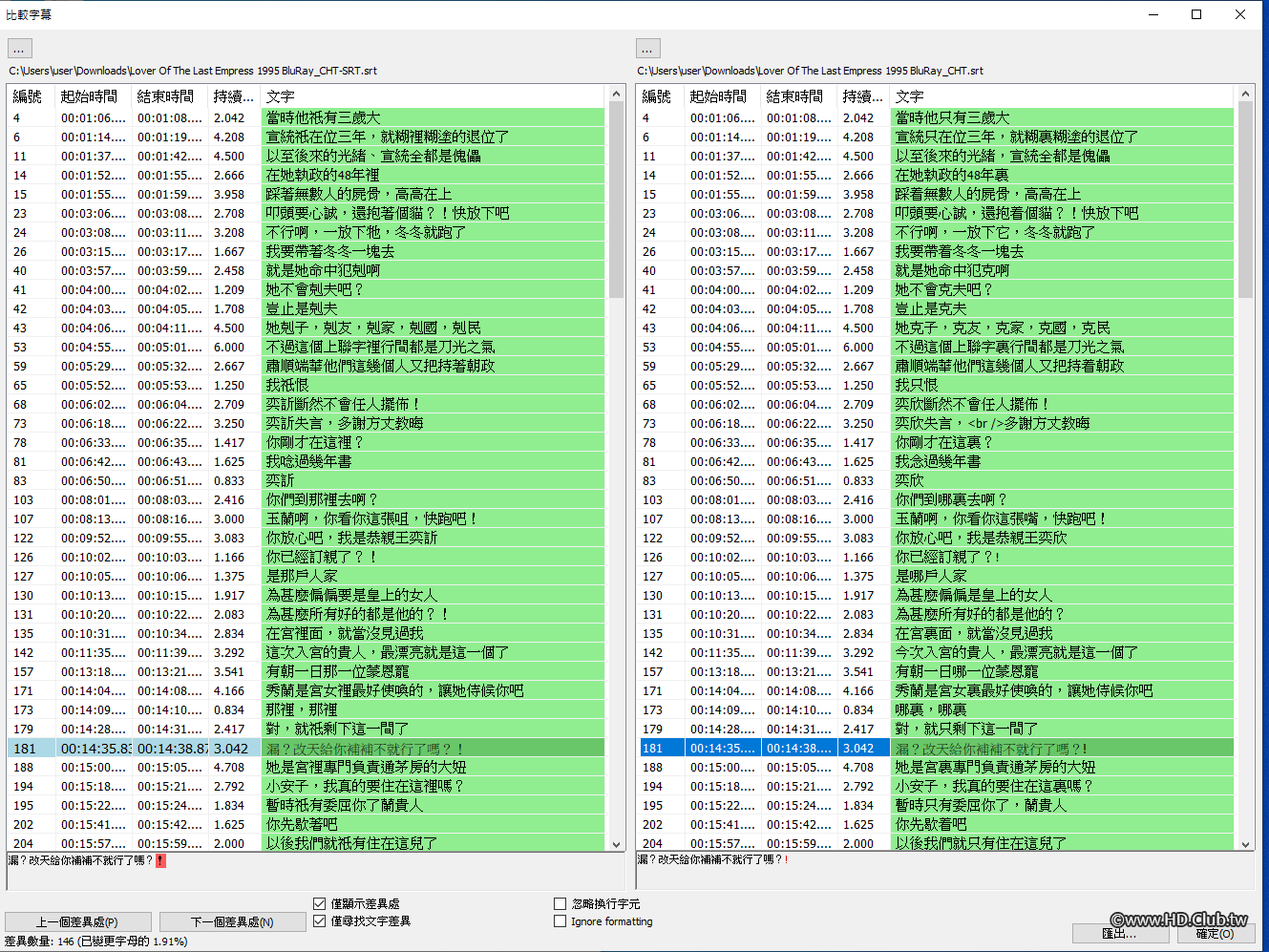This screenshot has width=1269, height=952.
Task: Click the 結束時間 column header in right pane
Action: pyautogui.click(x=798, y=96)
